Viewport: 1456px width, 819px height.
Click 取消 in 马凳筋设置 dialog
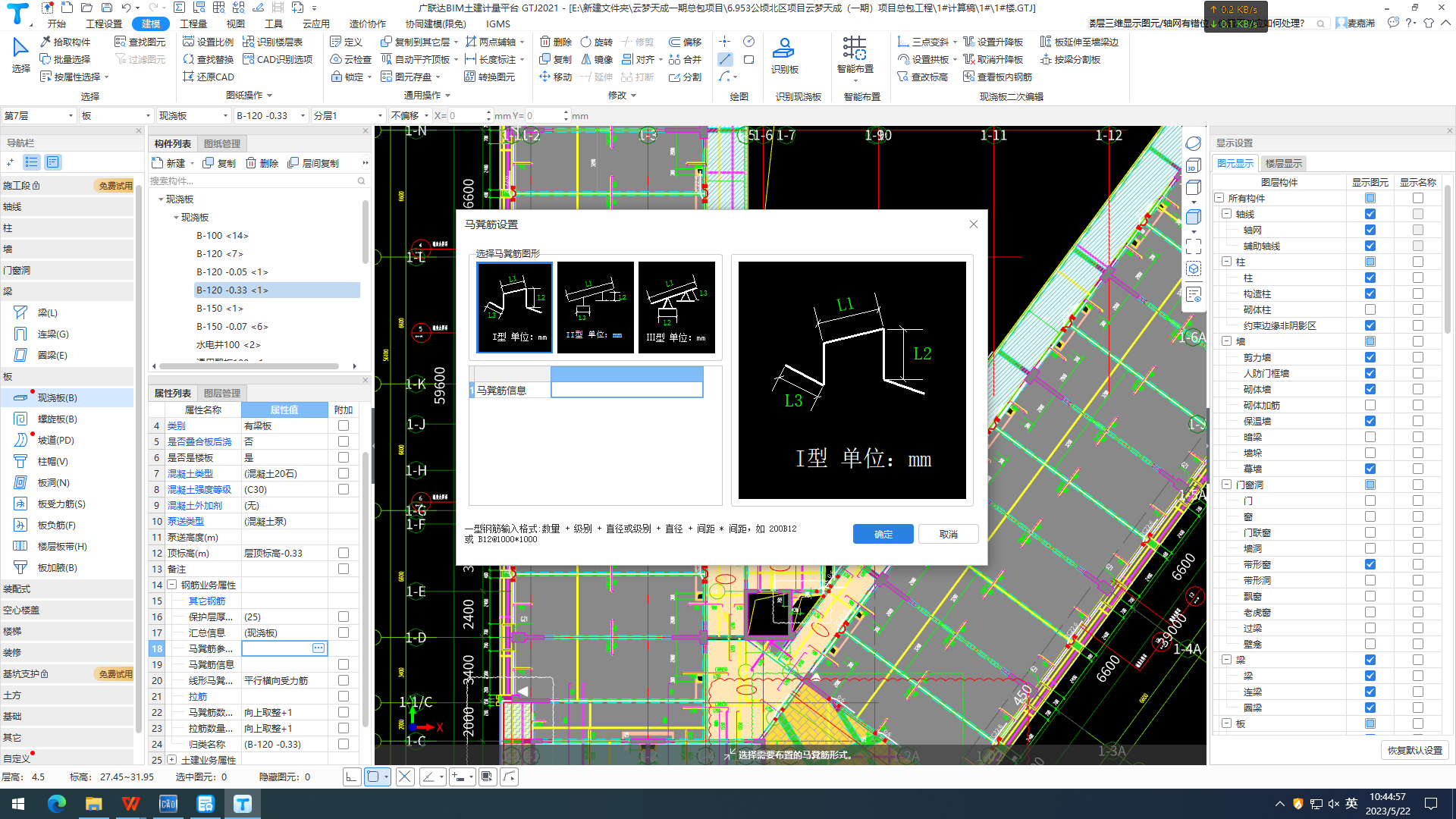pos(948,534)
